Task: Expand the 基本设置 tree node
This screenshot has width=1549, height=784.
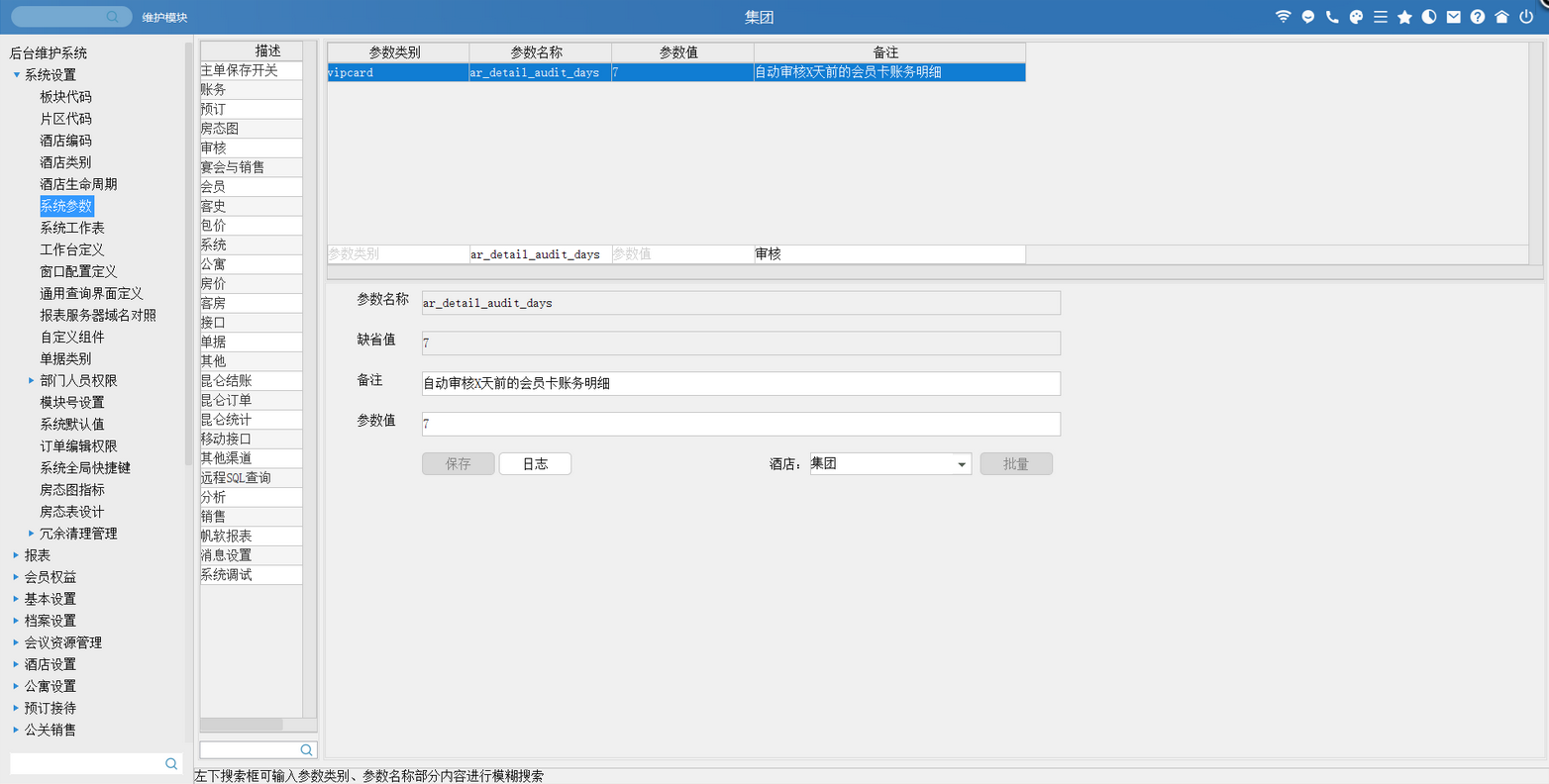Action: click(16, 598)
